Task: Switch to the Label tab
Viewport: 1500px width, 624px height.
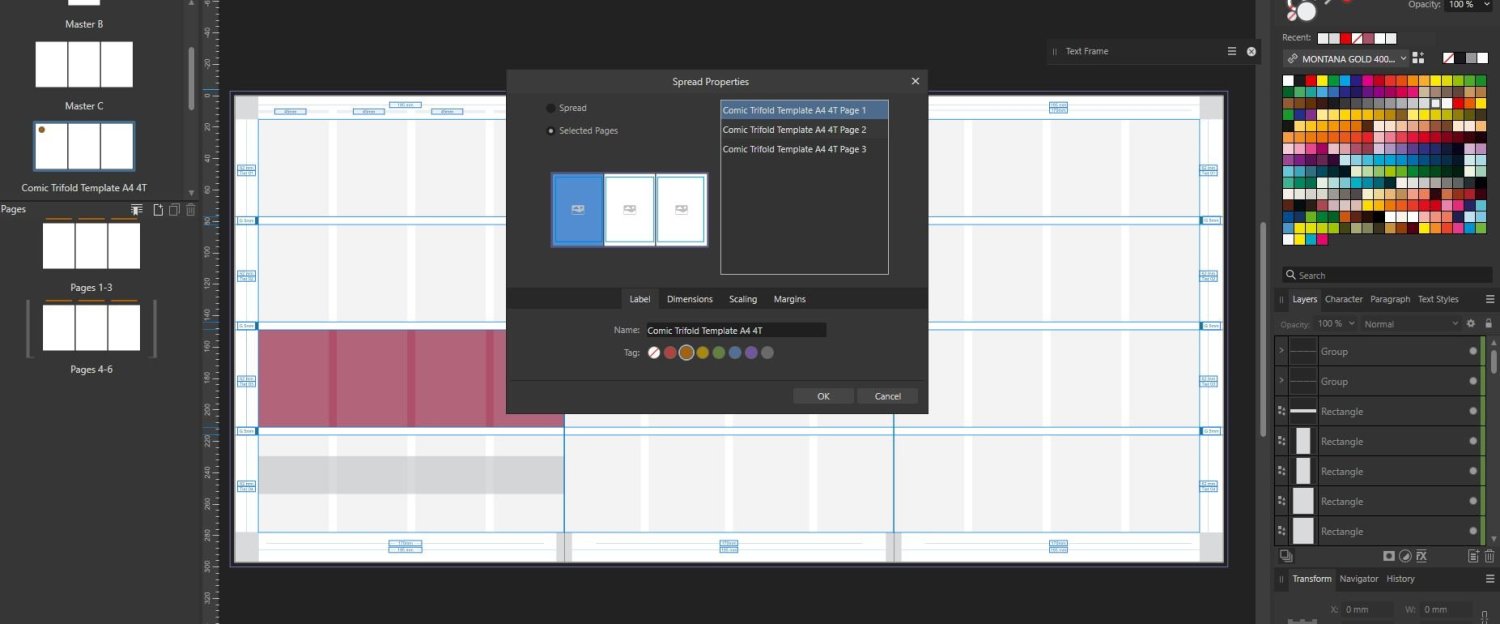Action: [639, 299]
